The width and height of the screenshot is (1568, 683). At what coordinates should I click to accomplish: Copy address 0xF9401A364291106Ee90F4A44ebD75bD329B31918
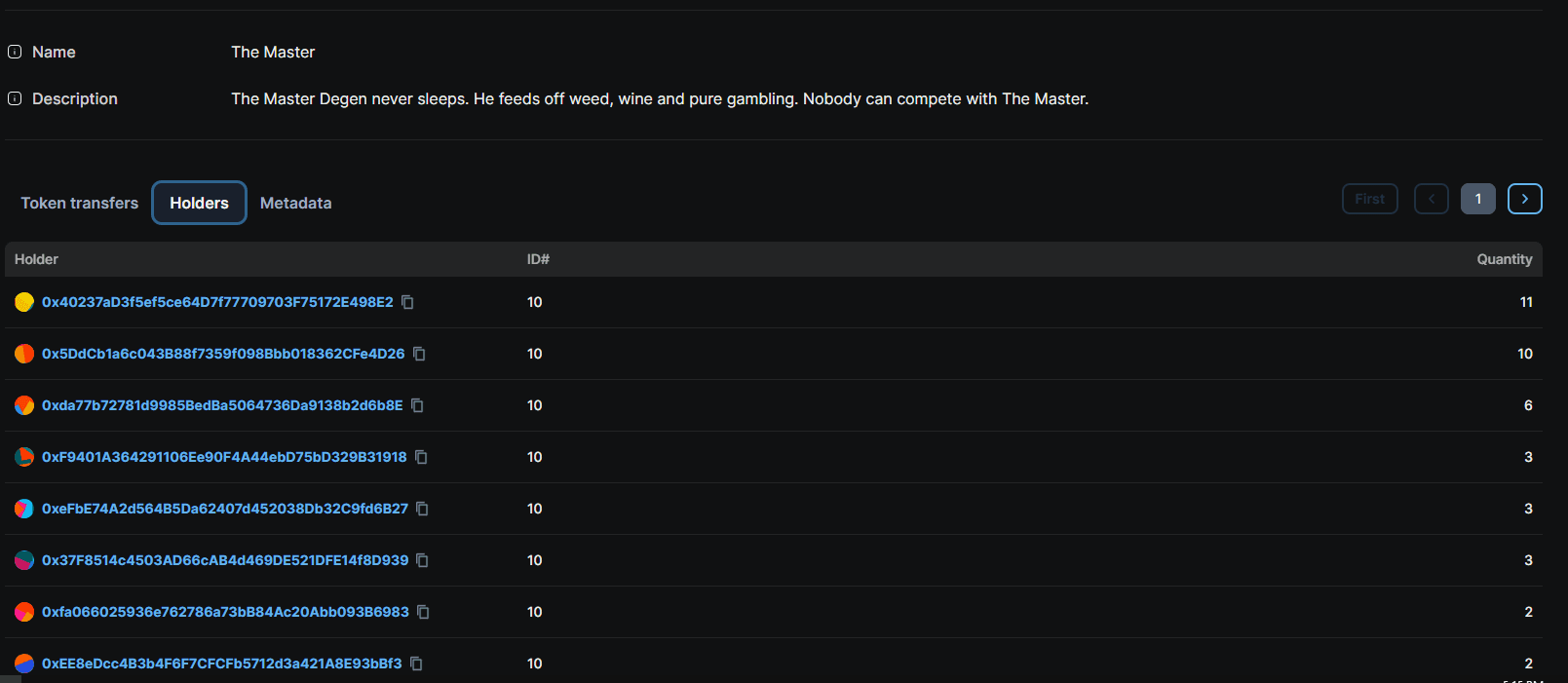pyautogui.click(x=421, y=457)
